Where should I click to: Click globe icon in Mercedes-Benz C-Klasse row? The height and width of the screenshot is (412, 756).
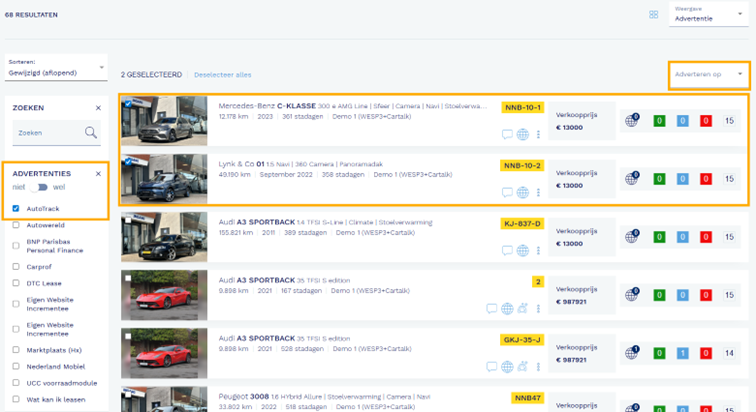pyautogui.click(x=523, y=134)
